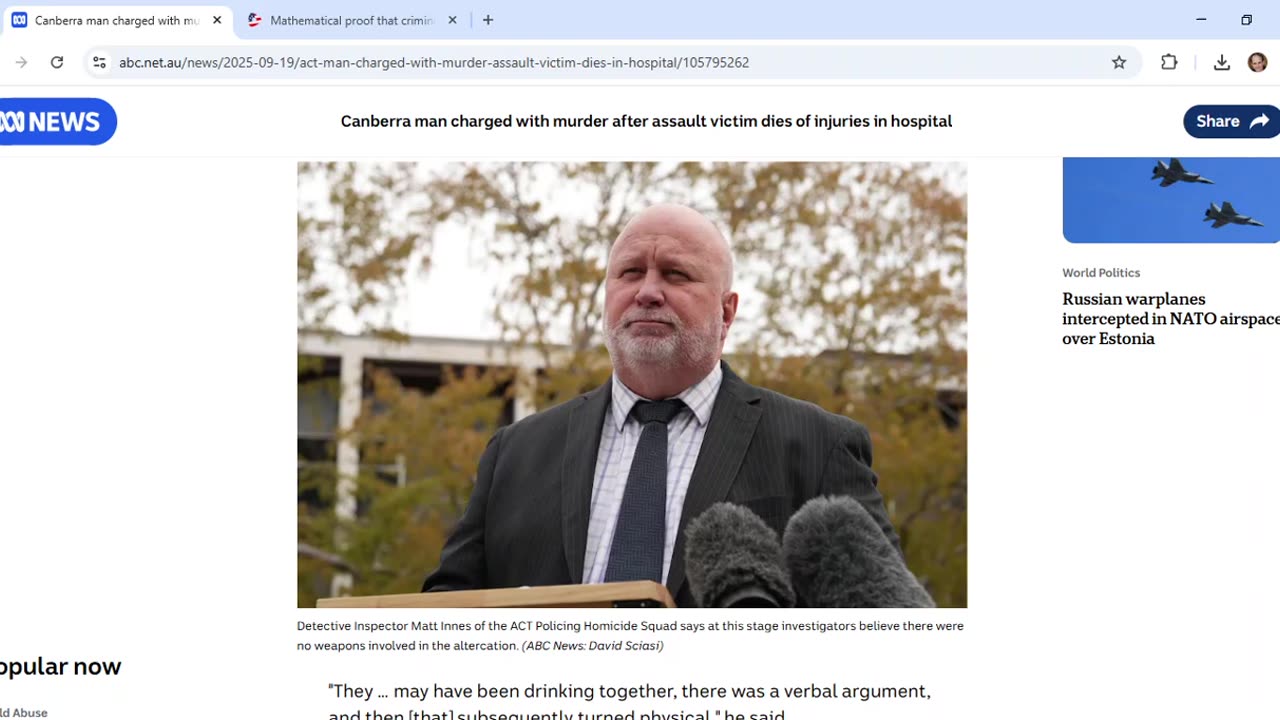Open Chrome downloads icon
Screen dimensions: 1280x720
point(1222,62)
